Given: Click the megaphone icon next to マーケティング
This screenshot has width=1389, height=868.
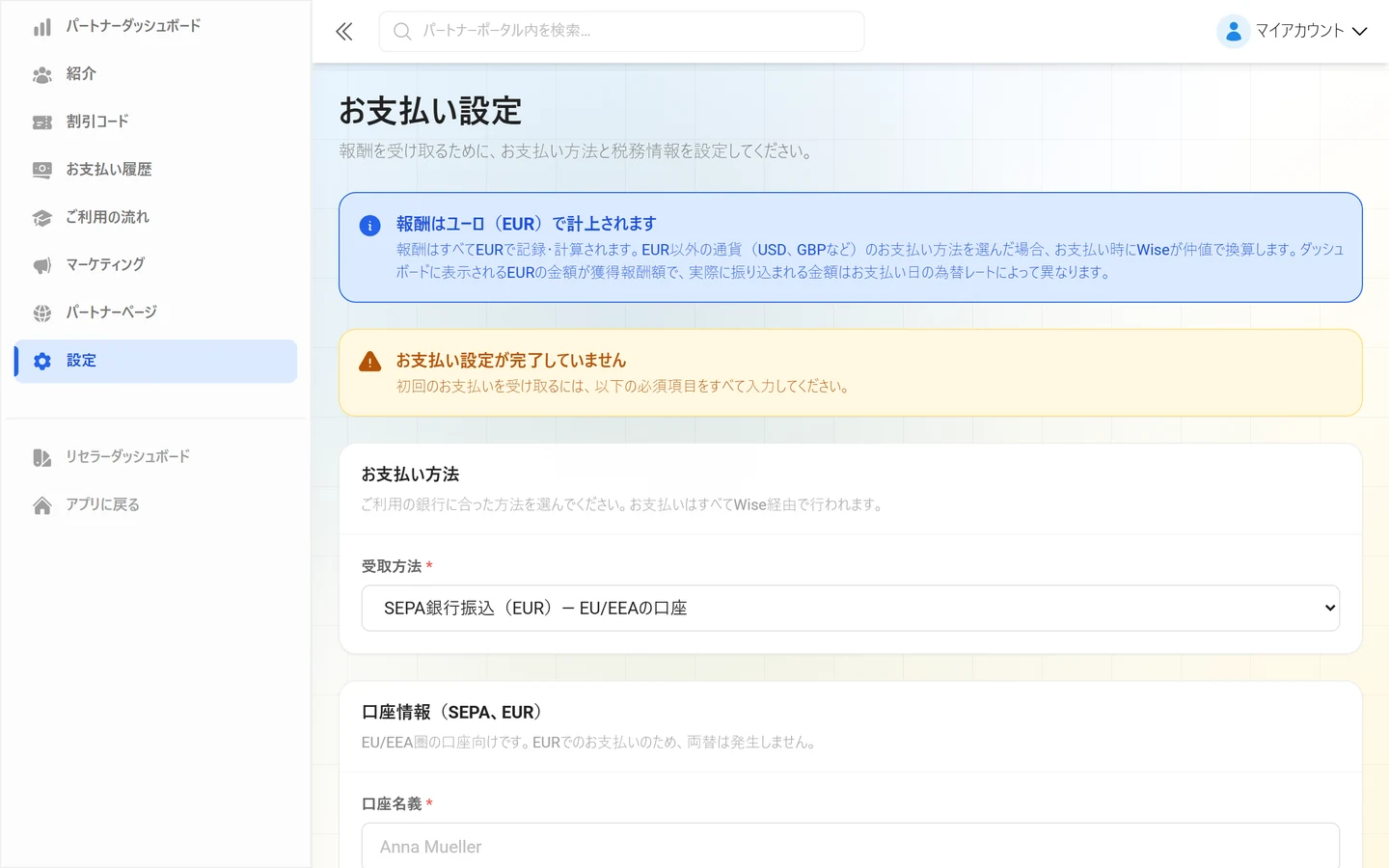Looking at the screenshot, I should (42, 265).
